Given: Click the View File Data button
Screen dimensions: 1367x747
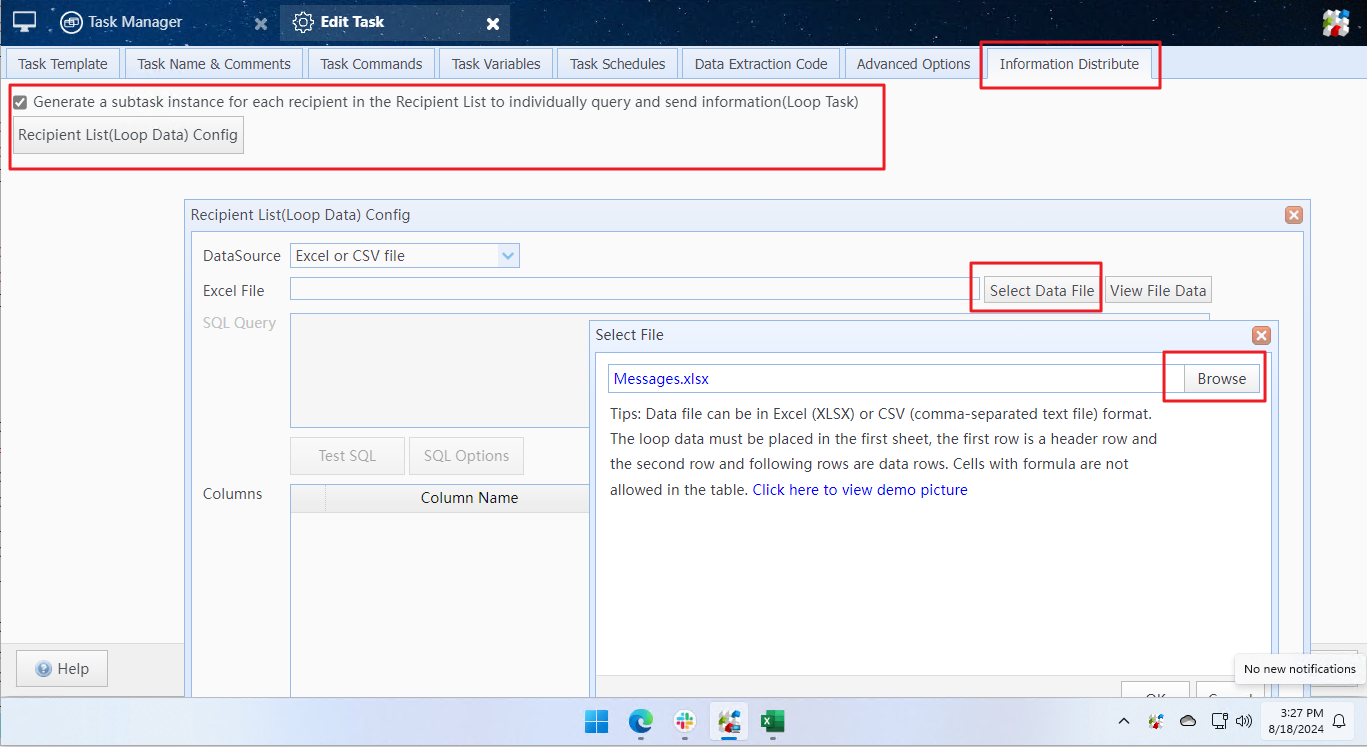Looking at the screenshot, I should pos(1158,291).
